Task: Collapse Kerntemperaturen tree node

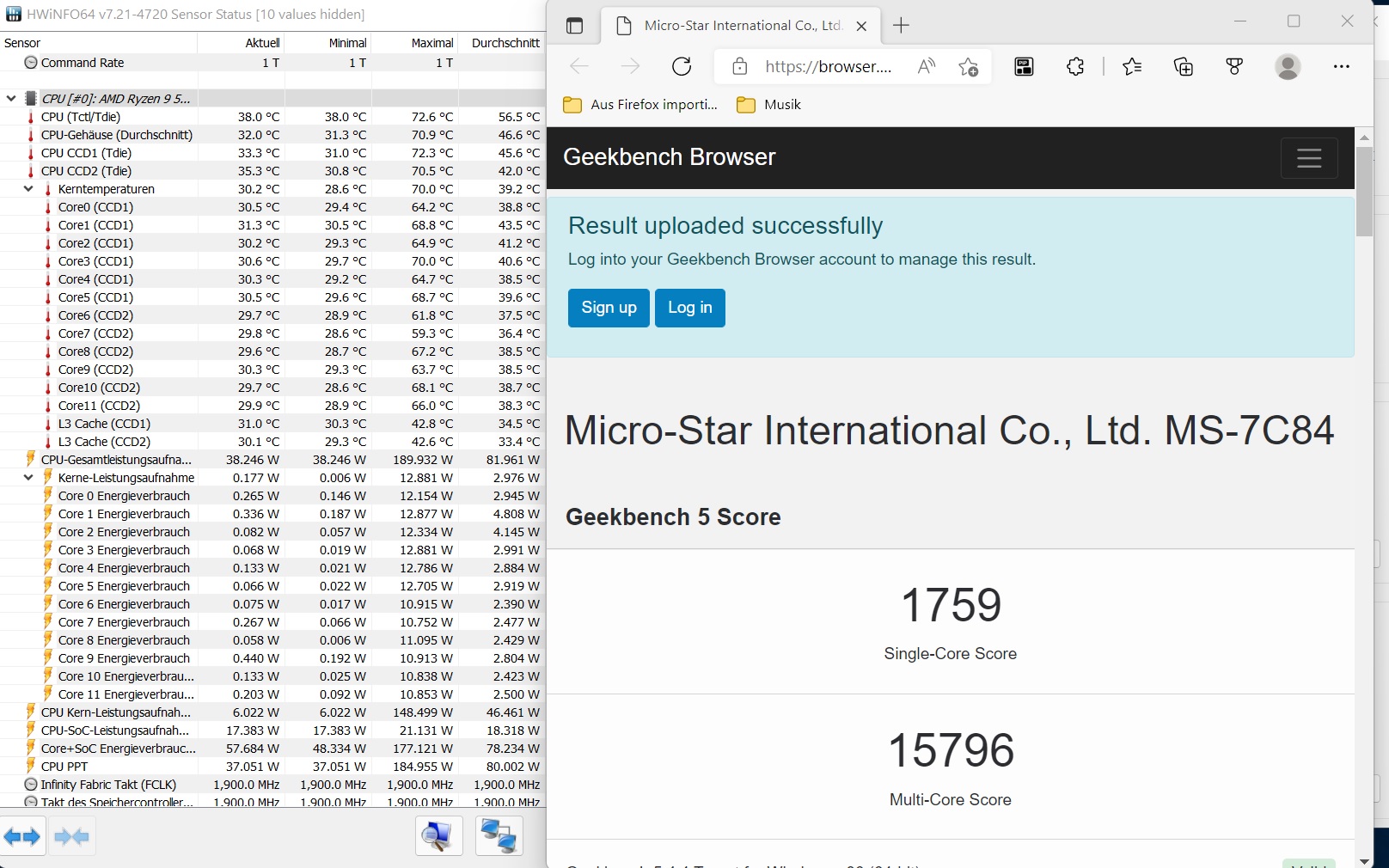Action: [x=28, y=188]
